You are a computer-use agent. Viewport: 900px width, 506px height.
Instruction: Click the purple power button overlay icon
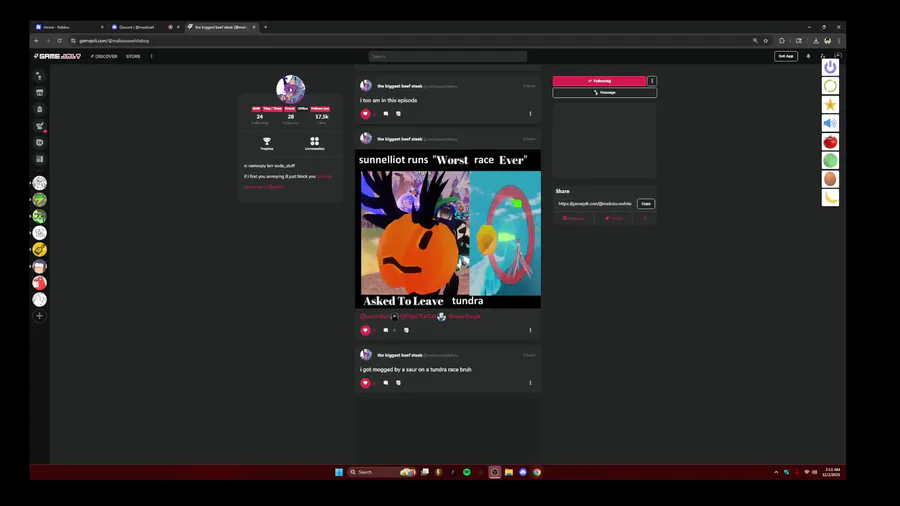coord(830,67)
